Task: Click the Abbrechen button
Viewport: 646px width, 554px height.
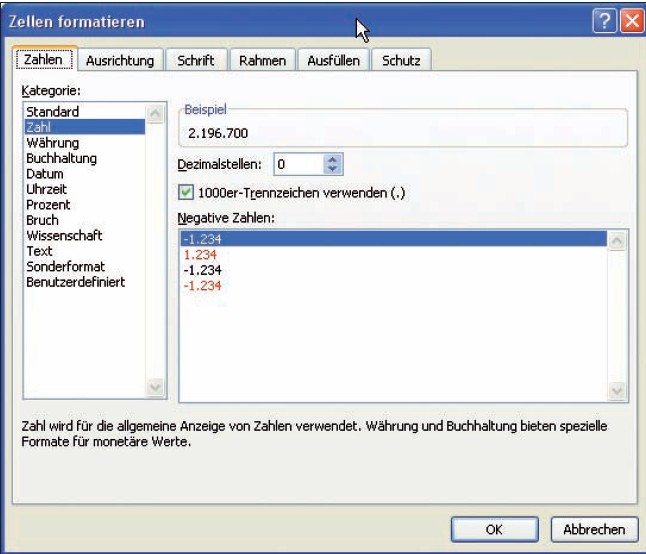Action: (x=594, y=529)
